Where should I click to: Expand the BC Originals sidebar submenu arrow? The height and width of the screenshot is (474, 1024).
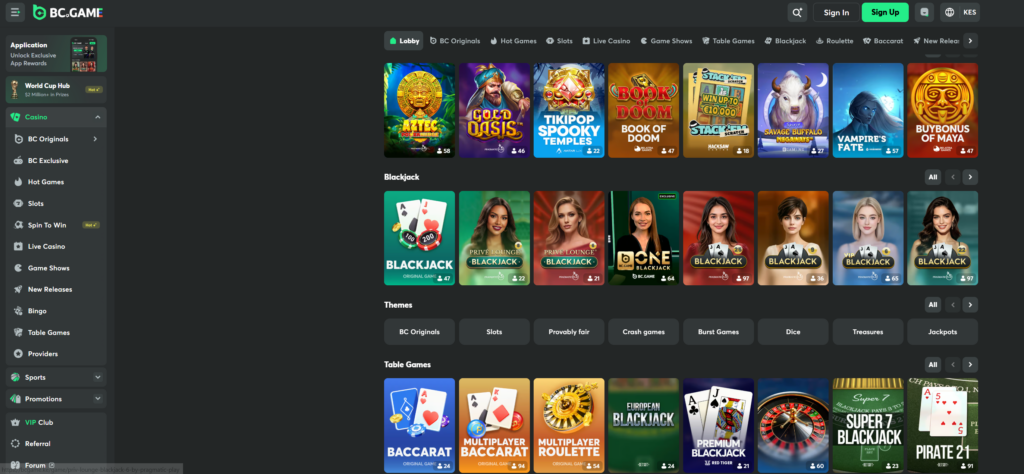[95, 139]
